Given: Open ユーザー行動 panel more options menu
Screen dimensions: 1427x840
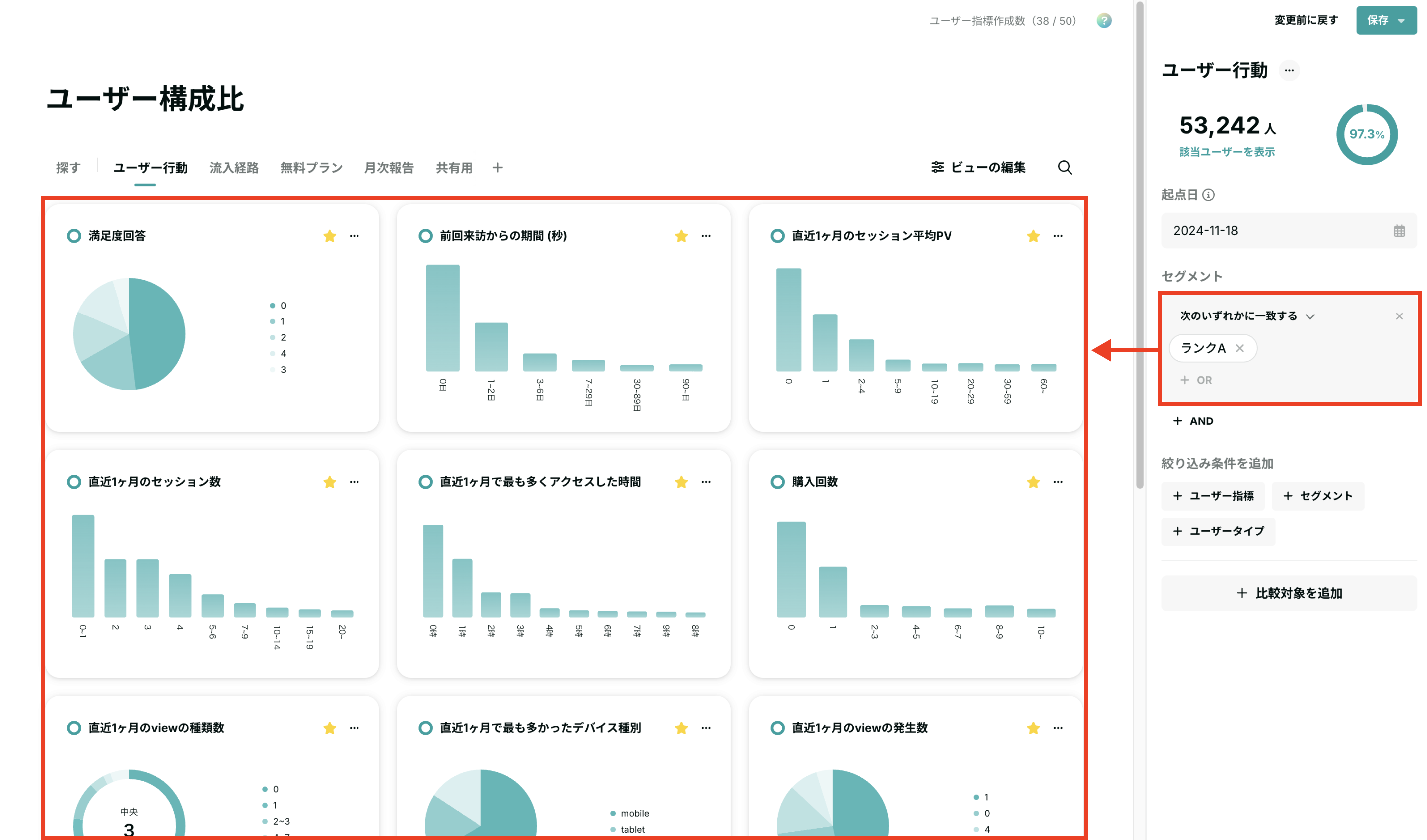Looking at the screenshot, I should click(1289, 70).
